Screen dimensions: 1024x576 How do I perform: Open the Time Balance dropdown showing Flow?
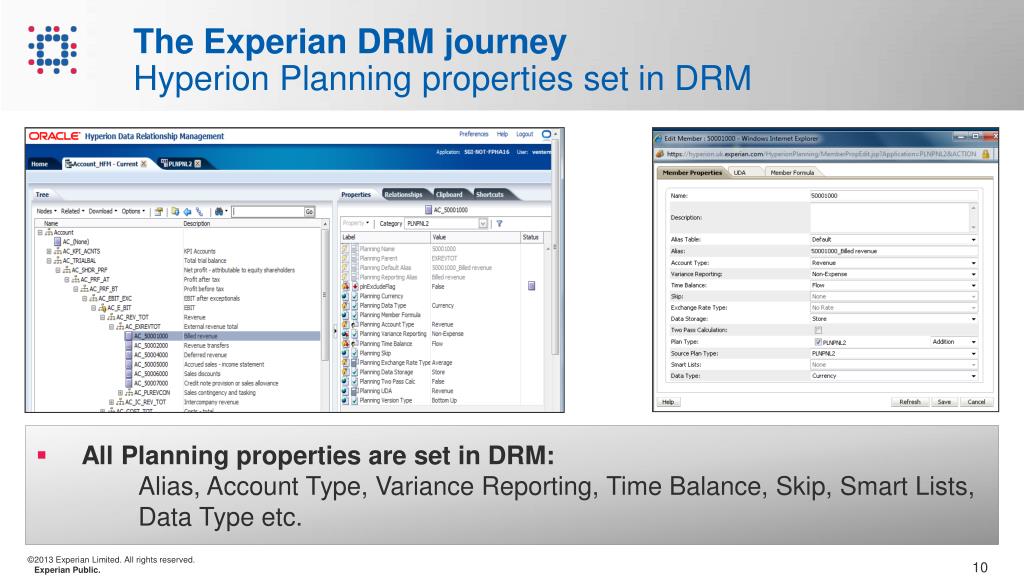[x=893, y=285]
